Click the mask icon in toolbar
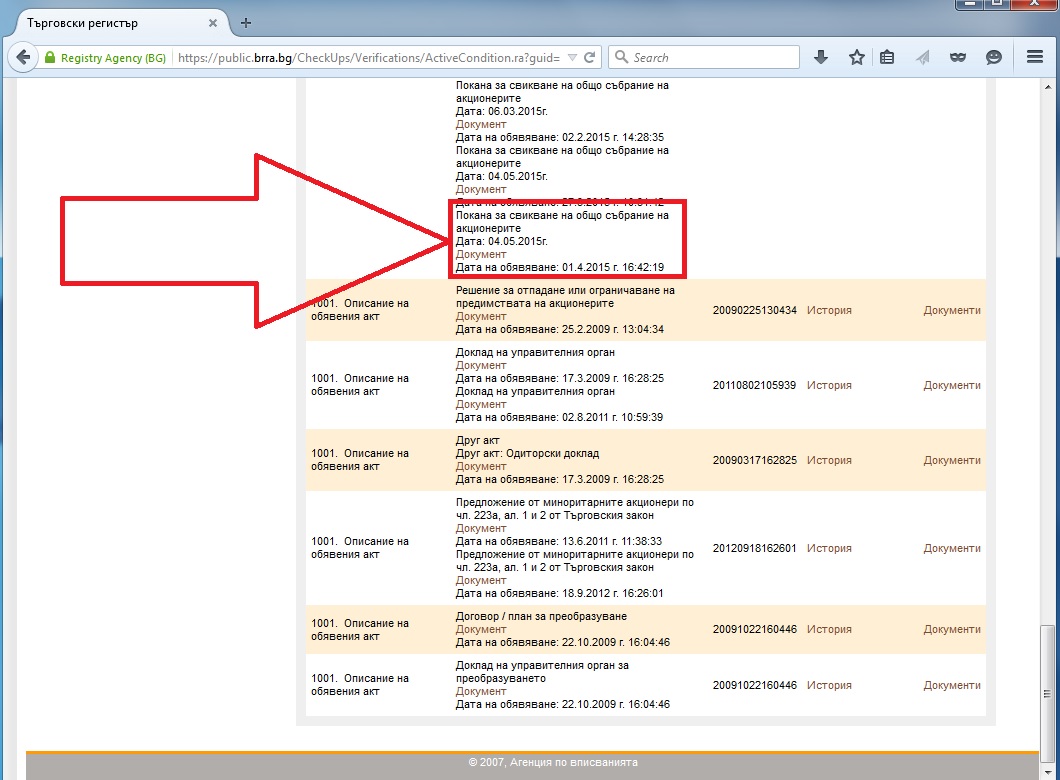Viewport: 1060px width, 780px height. tap(958, 58)
